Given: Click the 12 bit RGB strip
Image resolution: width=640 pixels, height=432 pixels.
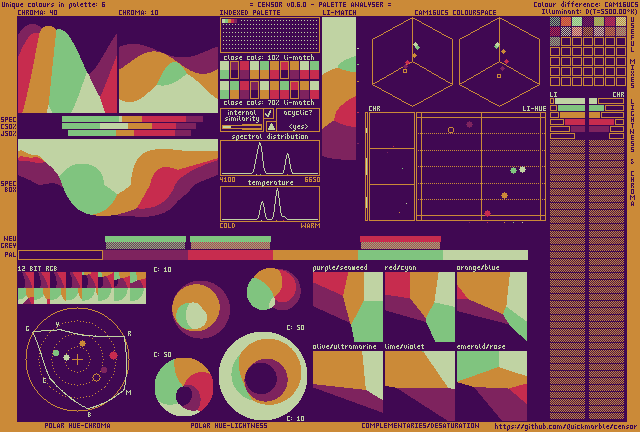Looking at the screenshot, I should click(x=82, y=288).
